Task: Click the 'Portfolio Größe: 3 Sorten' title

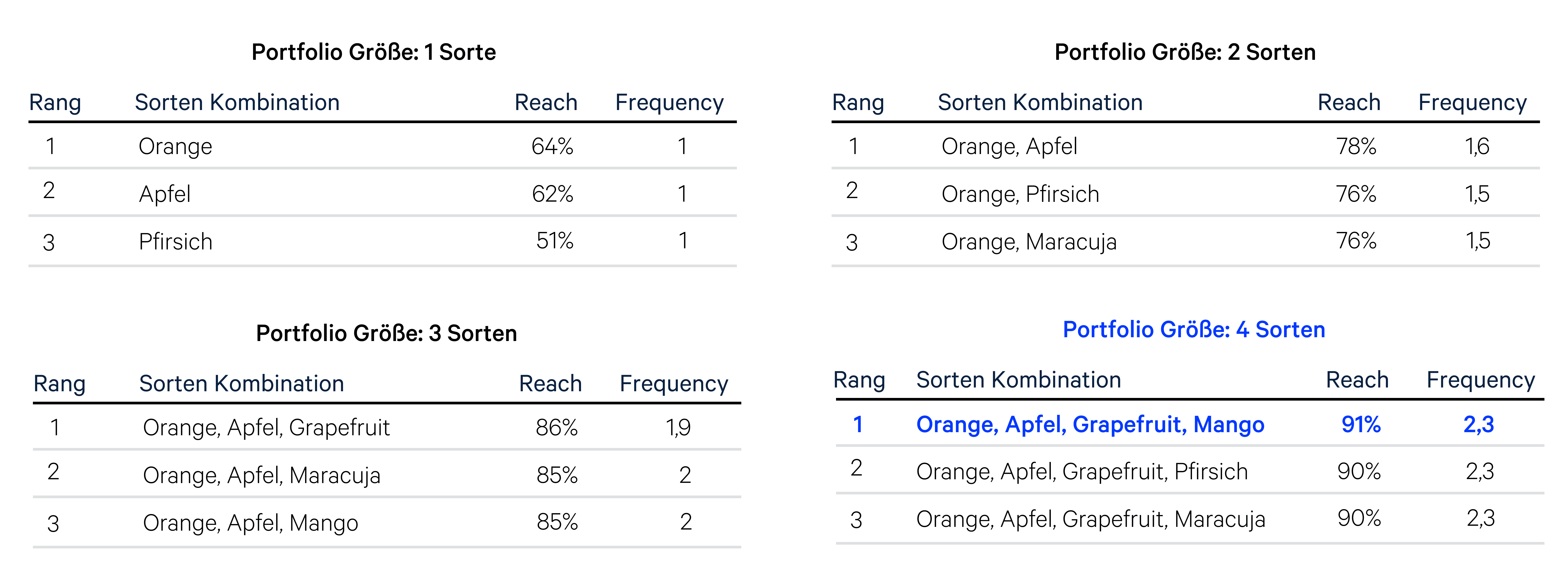Action: point(386,333)
